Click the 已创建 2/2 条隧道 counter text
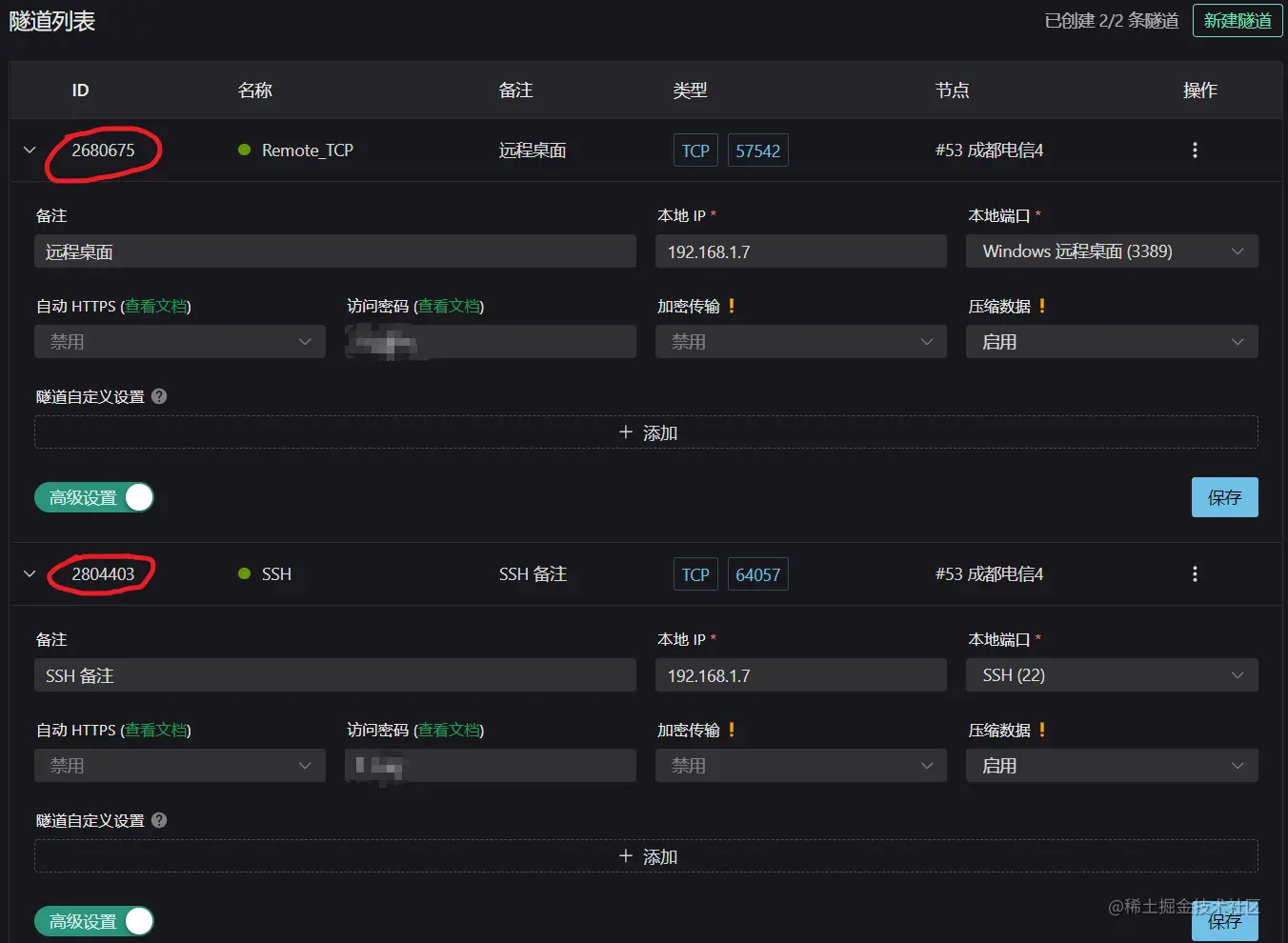Screen dimensions: 1288x943 1112,21
